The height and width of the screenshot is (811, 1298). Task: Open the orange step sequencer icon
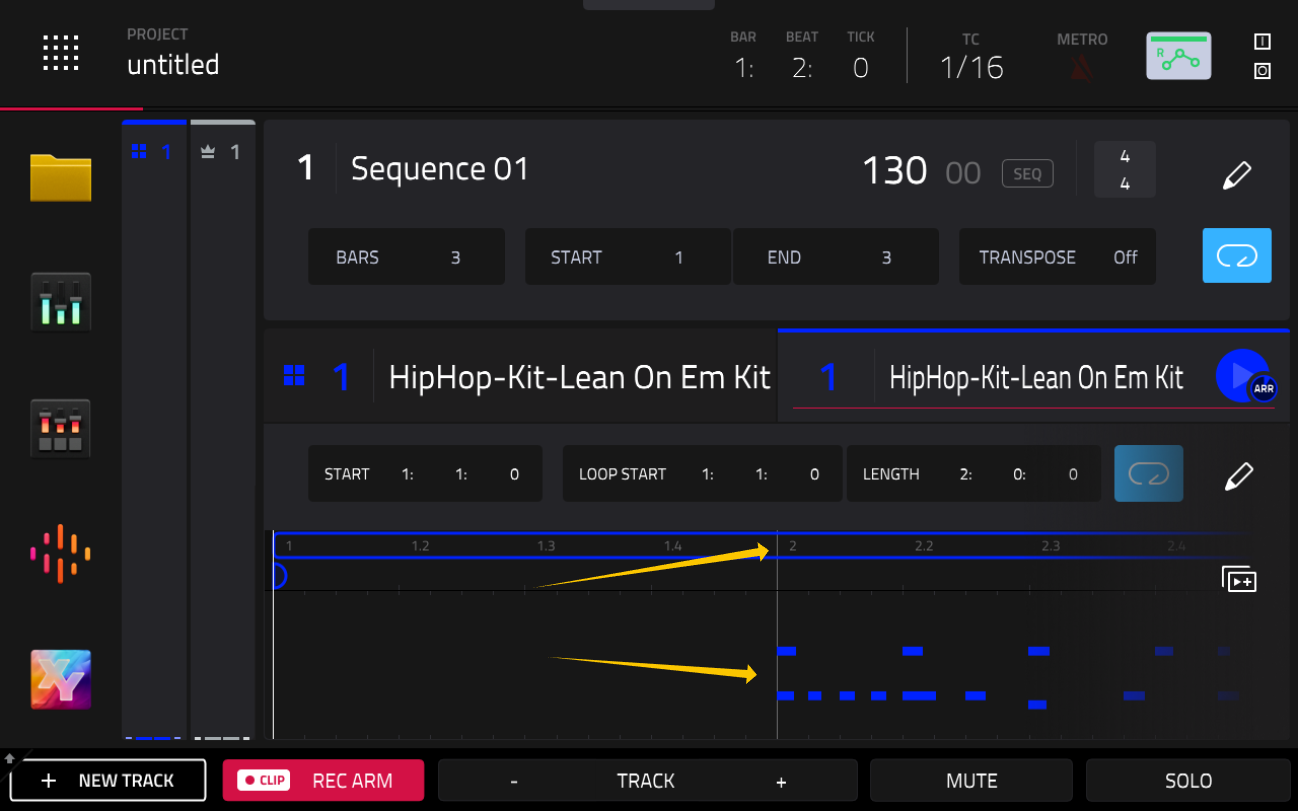click(60, 553)
